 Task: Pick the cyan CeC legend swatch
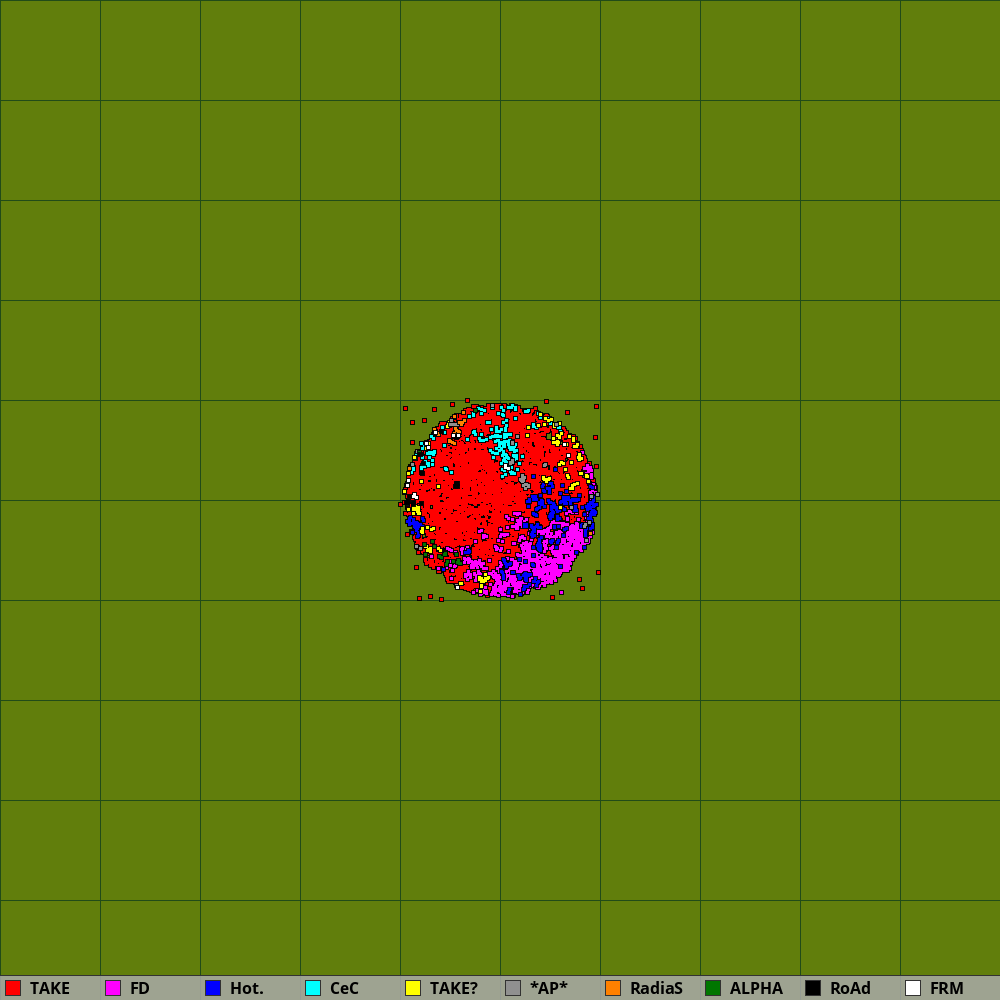point(313,988)
